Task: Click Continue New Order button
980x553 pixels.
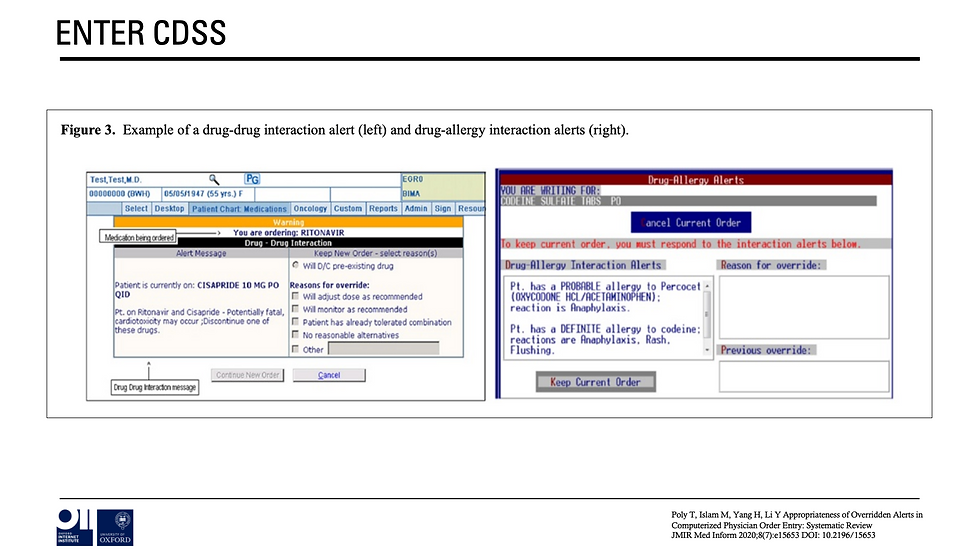Action: 248,375
